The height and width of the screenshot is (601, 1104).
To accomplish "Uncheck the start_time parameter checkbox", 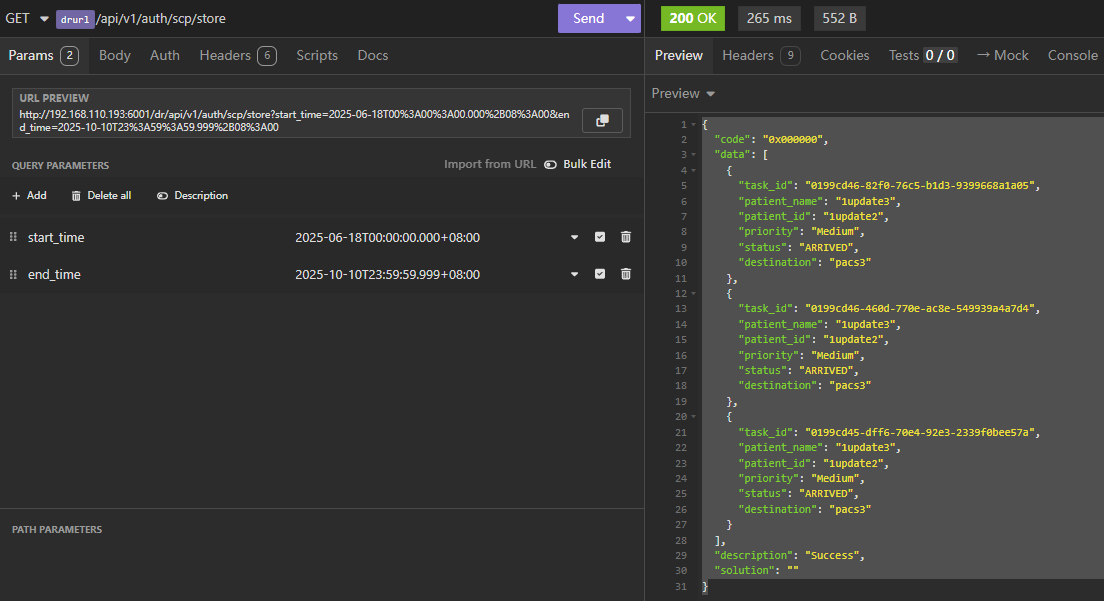I will 600,237.
